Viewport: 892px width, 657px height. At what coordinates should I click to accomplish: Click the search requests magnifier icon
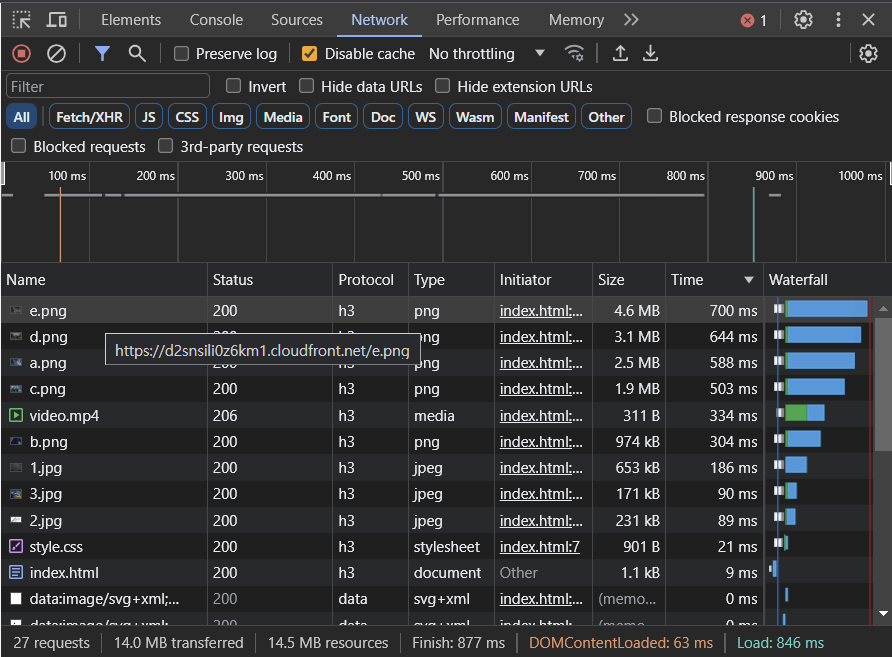137,54
